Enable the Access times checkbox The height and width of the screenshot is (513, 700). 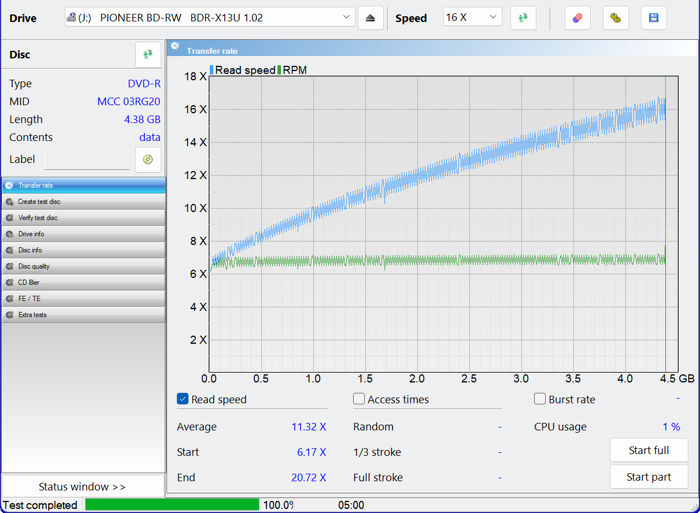359,399
